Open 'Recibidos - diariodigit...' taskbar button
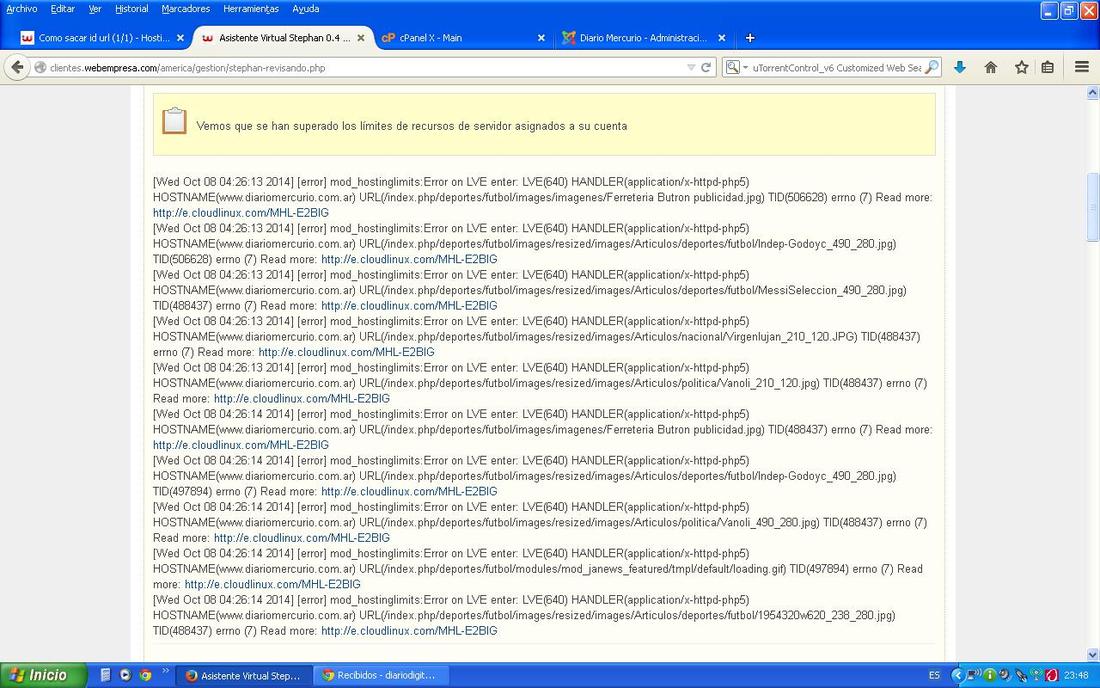 pyautogui.click(x=380, y=675)
